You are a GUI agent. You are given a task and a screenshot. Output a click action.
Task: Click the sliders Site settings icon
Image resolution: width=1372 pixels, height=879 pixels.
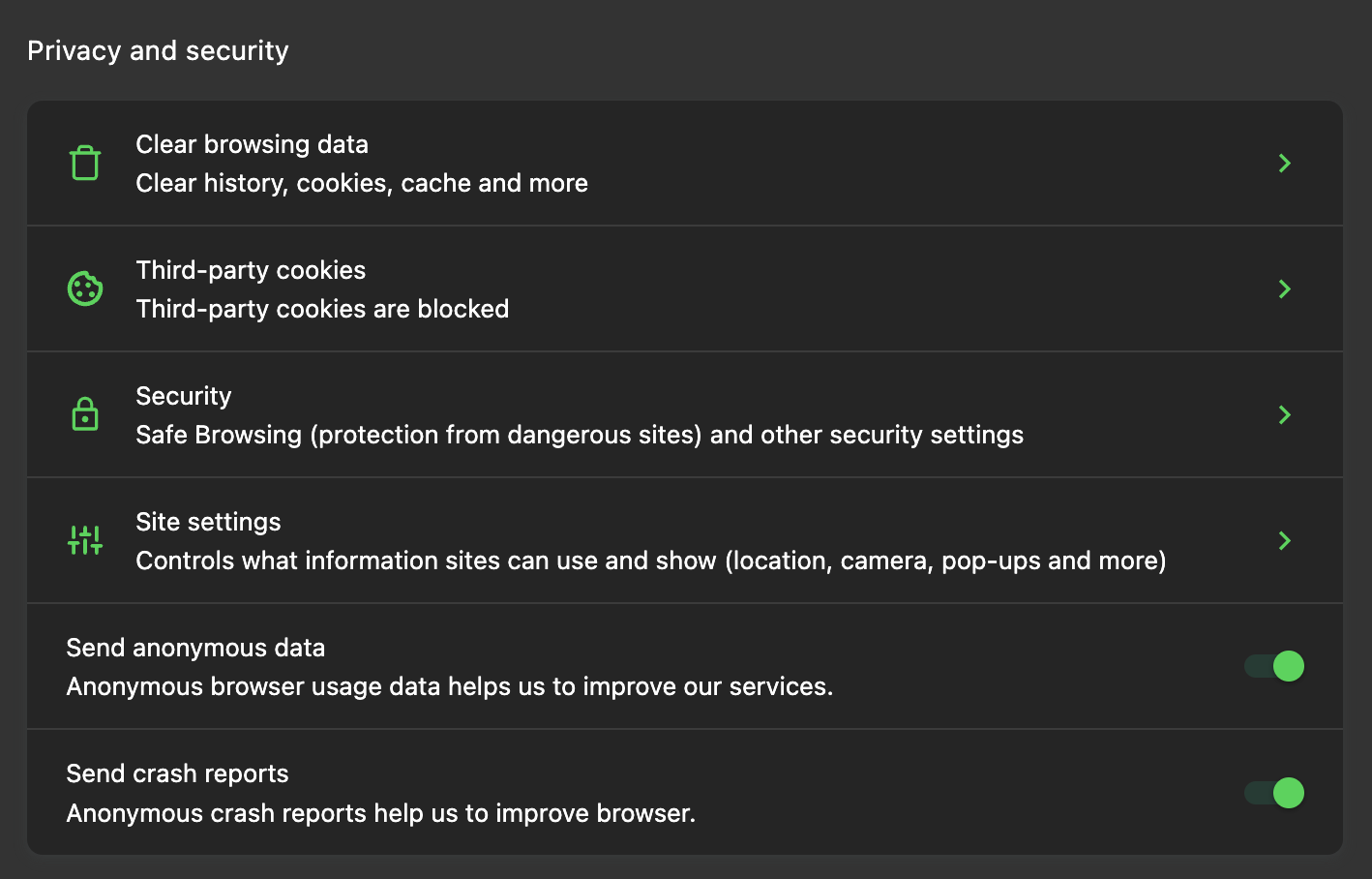point(85,540)
